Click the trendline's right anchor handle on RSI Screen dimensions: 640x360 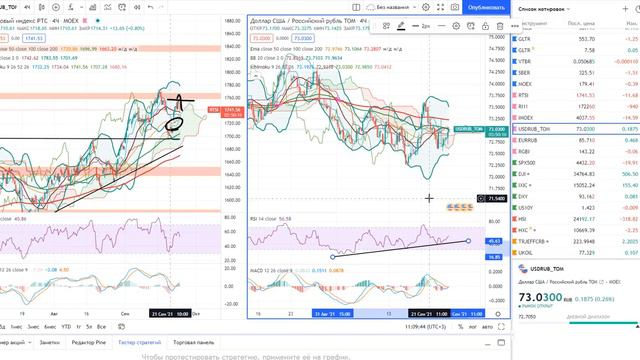(x=468, y=241)
